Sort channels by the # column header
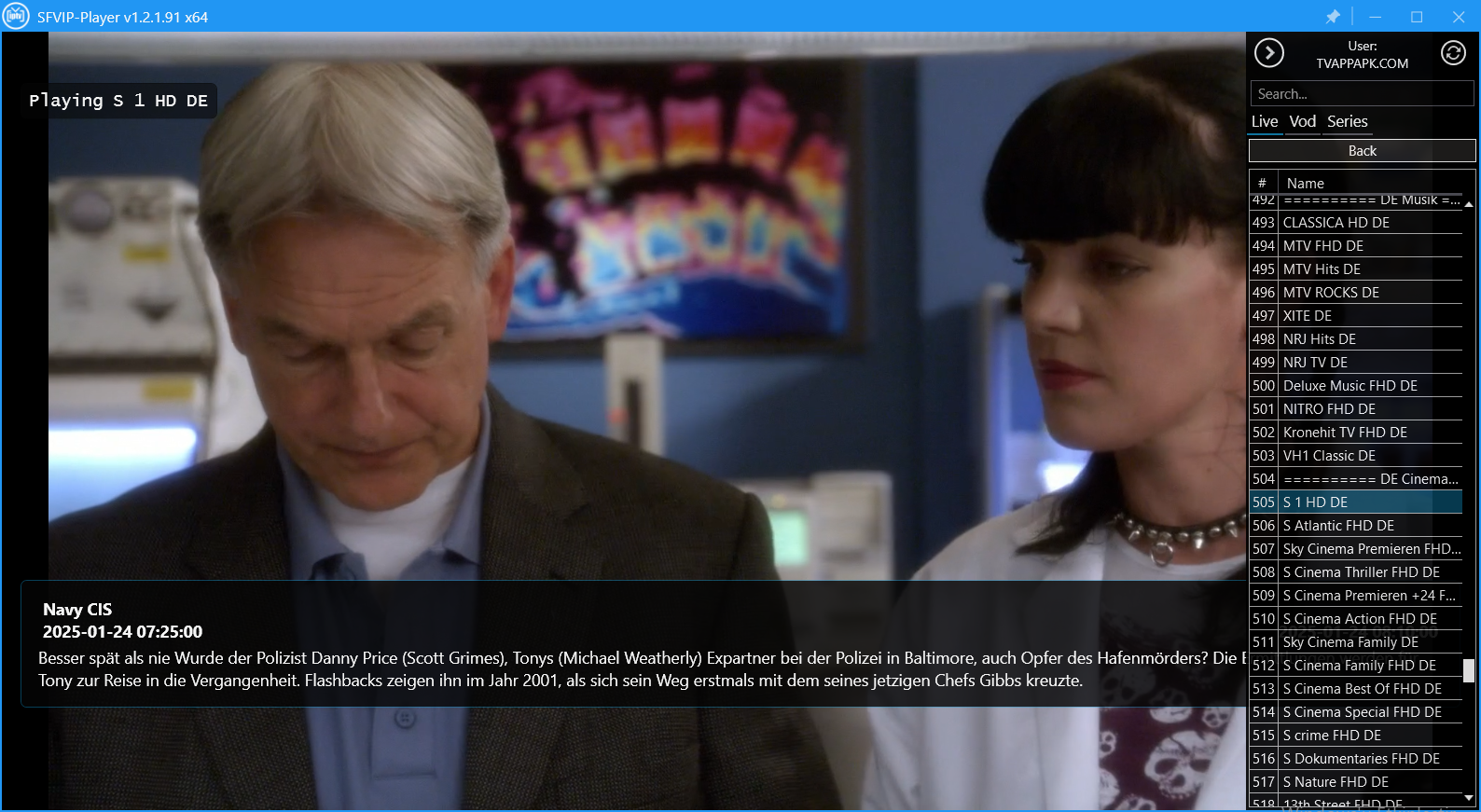Screen dimensions: 1481x812 [1263, 184]
